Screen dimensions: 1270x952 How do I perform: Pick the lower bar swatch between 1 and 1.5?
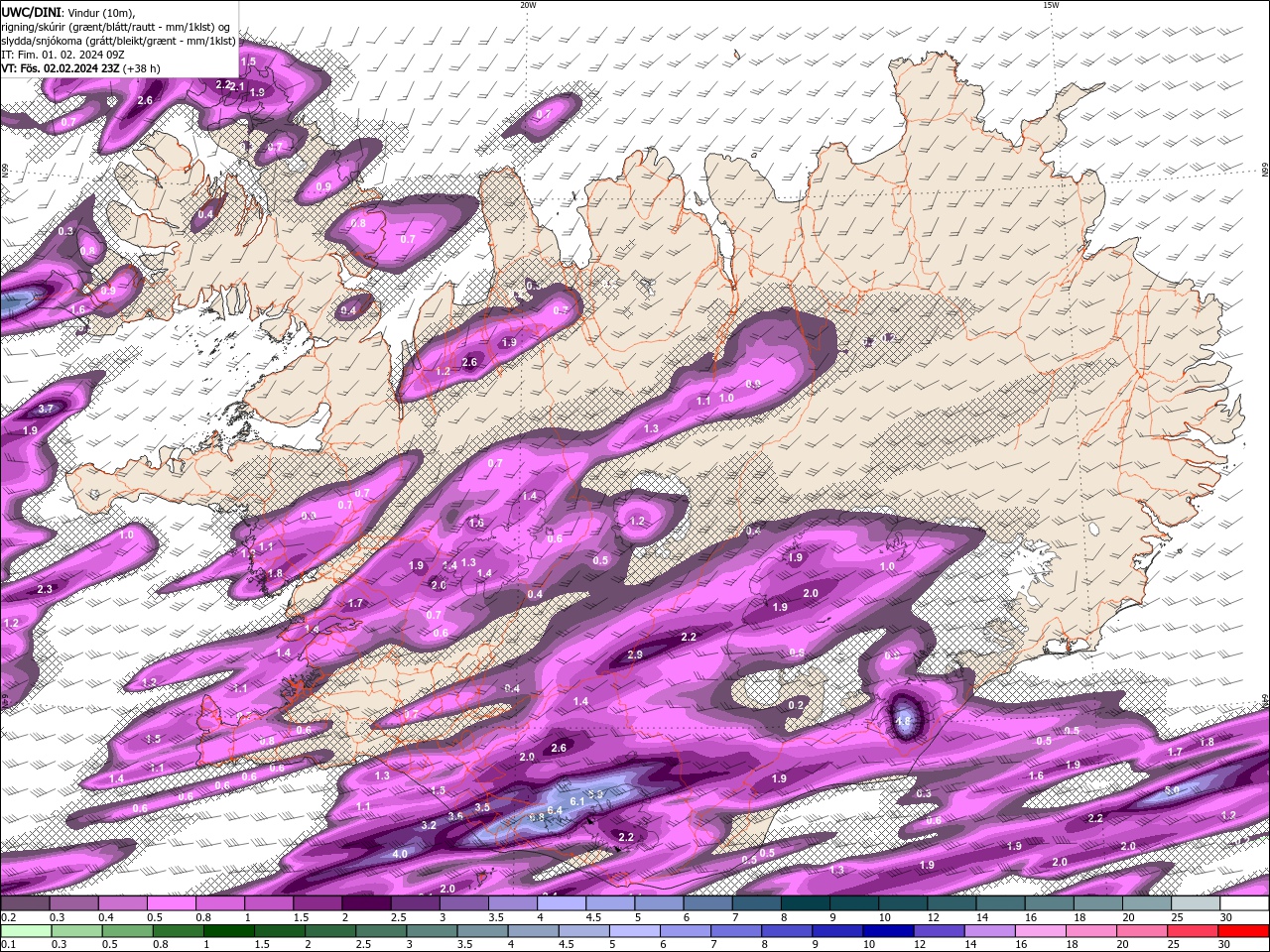point(229,930)
